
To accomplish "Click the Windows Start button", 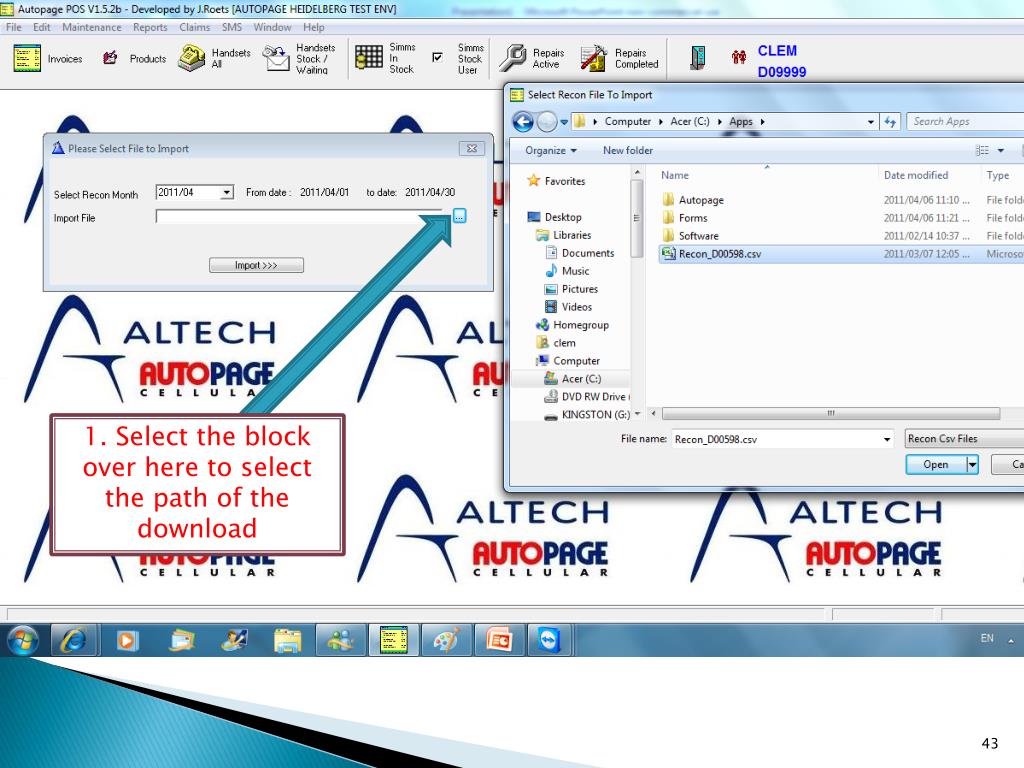I will click(23, 641).
